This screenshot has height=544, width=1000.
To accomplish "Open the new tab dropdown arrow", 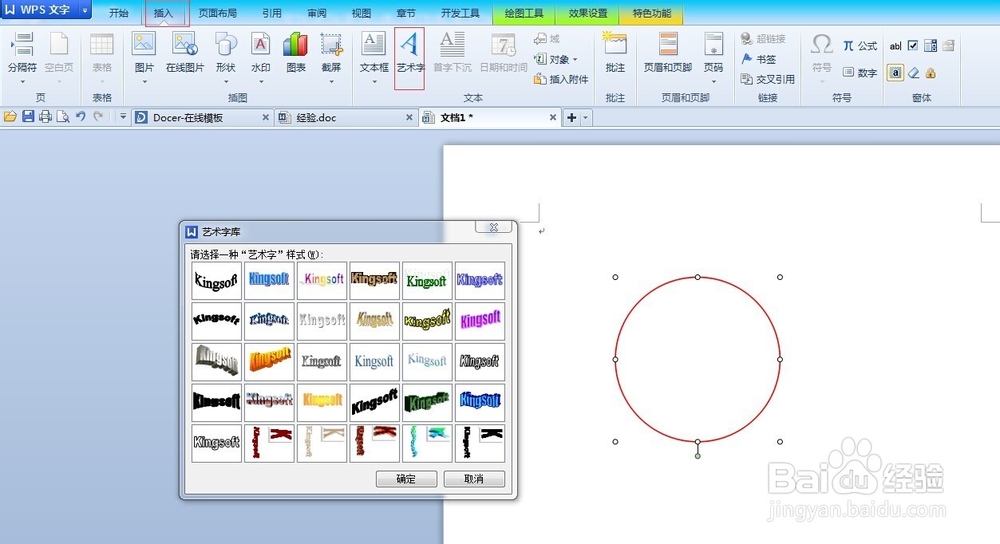I will click(x=585, y=117).
